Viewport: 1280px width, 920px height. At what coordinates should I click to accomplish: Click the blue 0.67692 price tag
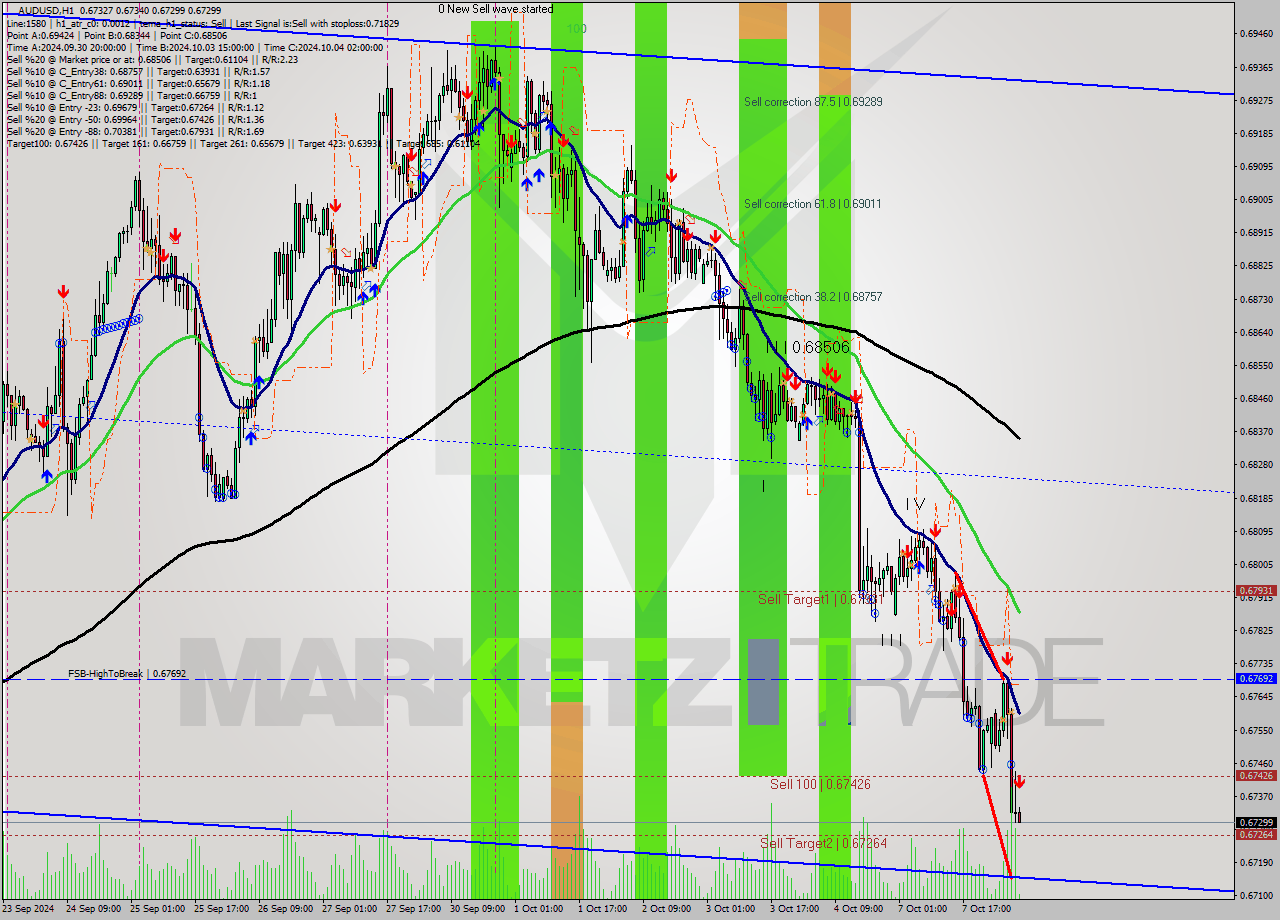tap(1256, 679)
